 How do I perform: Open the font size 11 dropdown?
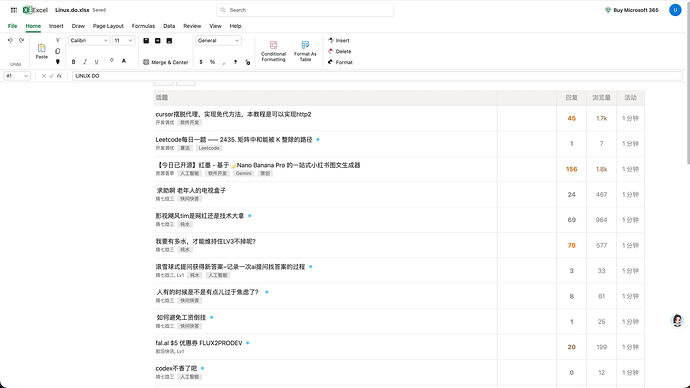[123, 40]
